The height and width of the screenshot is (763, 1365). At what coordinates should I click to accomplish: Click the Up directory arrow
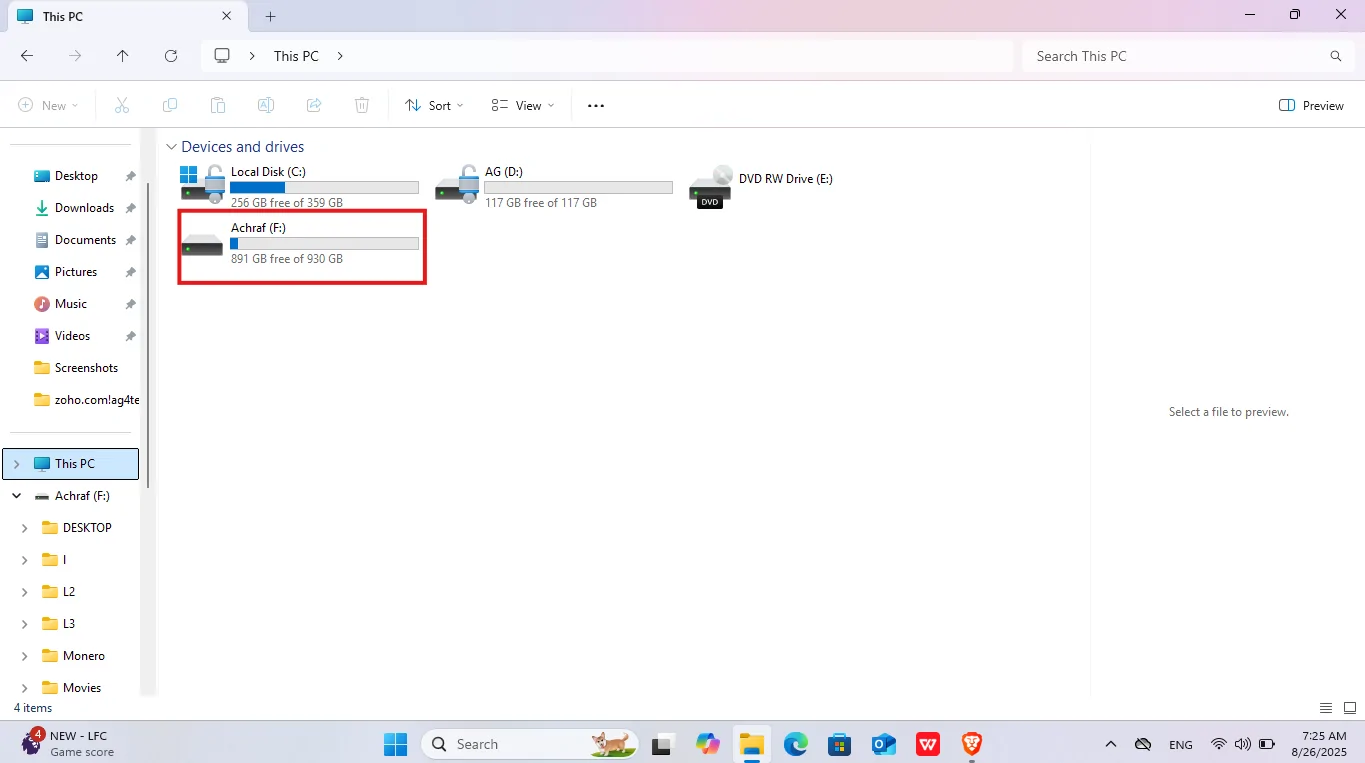pos(123,56)
